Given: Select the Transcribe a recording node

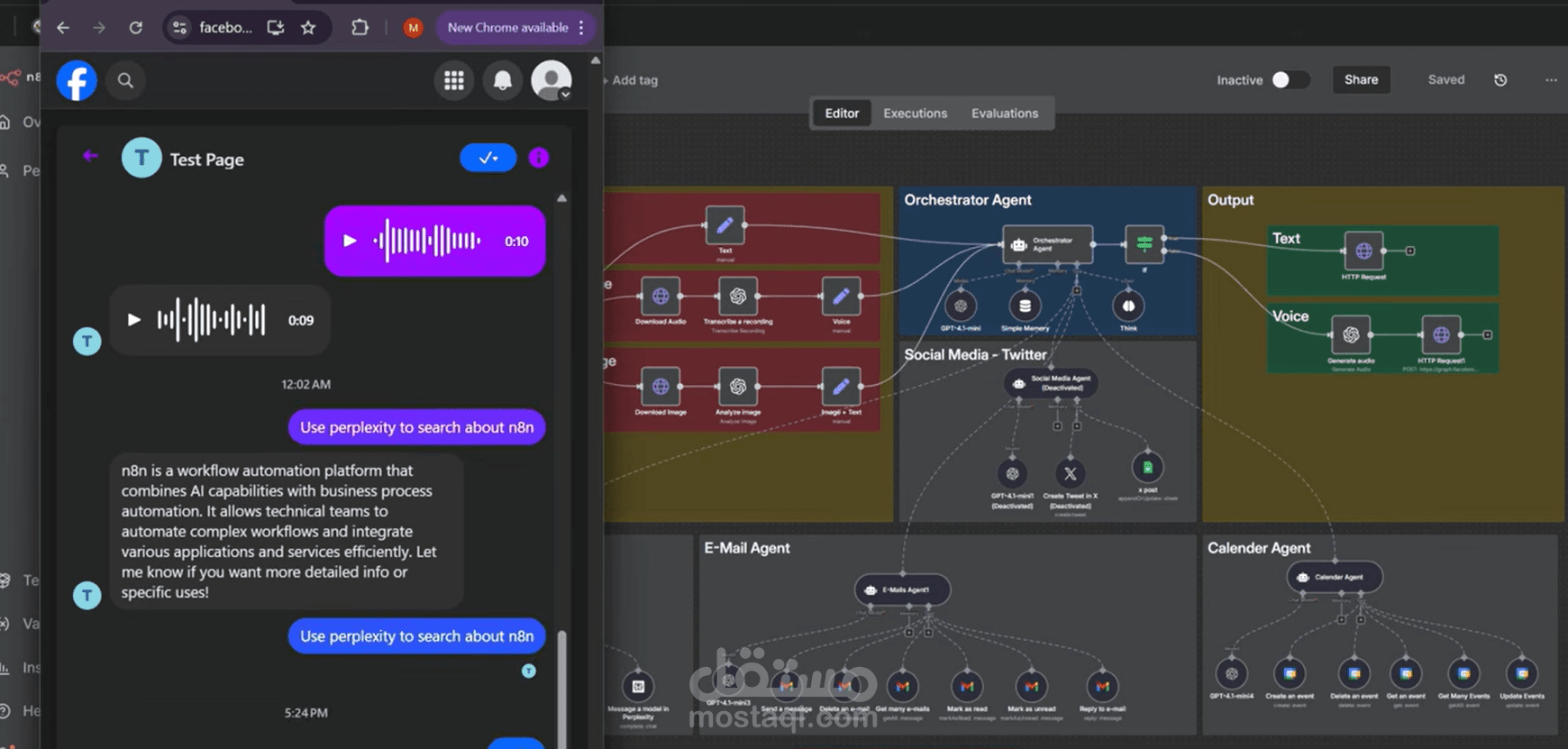Looking at the screenshot, I should (x=738, y=296).
